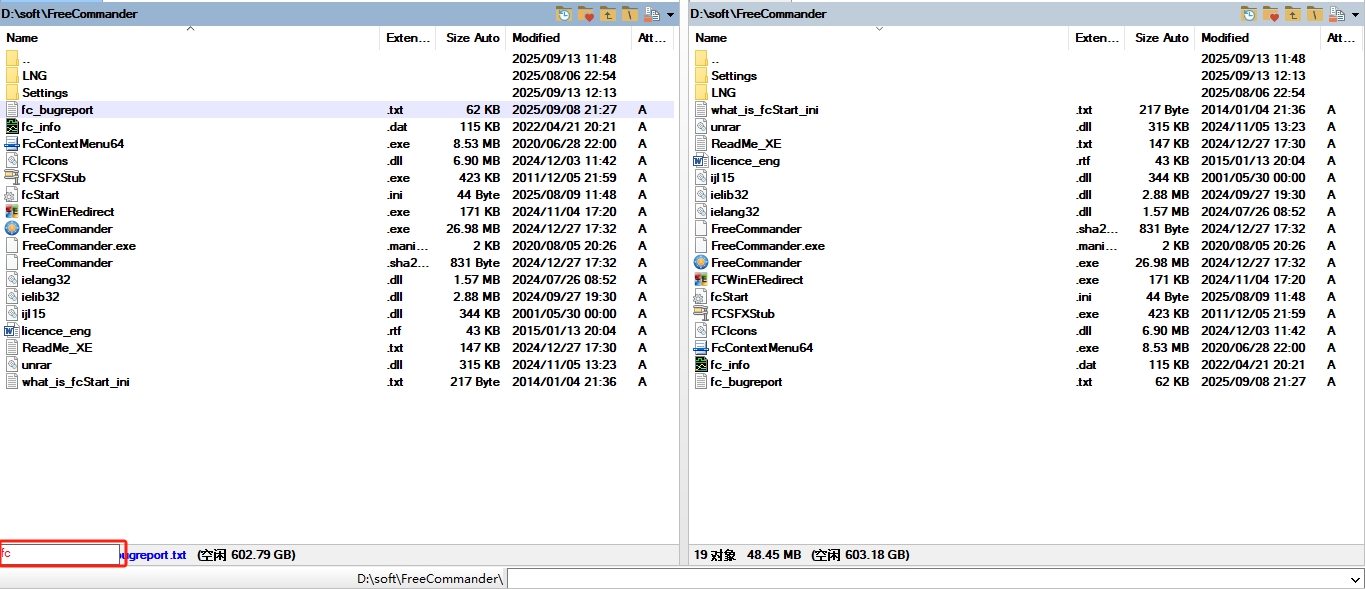
Task: Click the quick filter box containing 'fc'
Action: 62,554
